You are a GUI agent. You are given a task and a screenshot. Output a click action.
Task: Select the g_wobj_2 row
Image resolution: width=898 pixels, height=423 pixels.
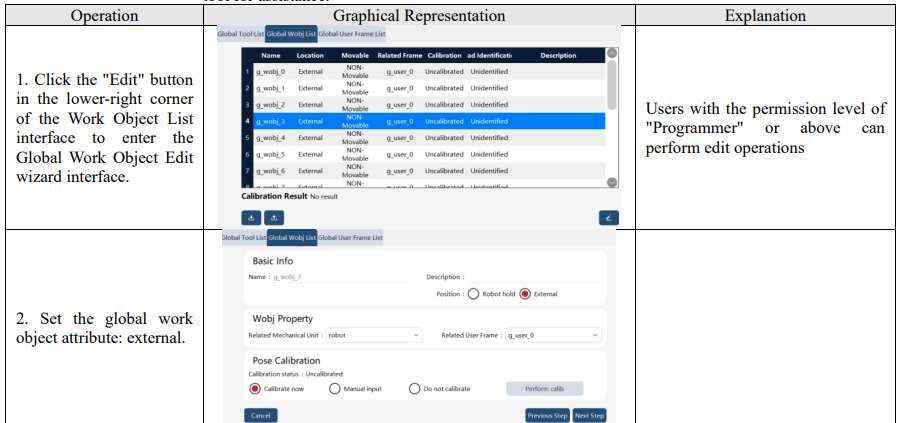423,105
